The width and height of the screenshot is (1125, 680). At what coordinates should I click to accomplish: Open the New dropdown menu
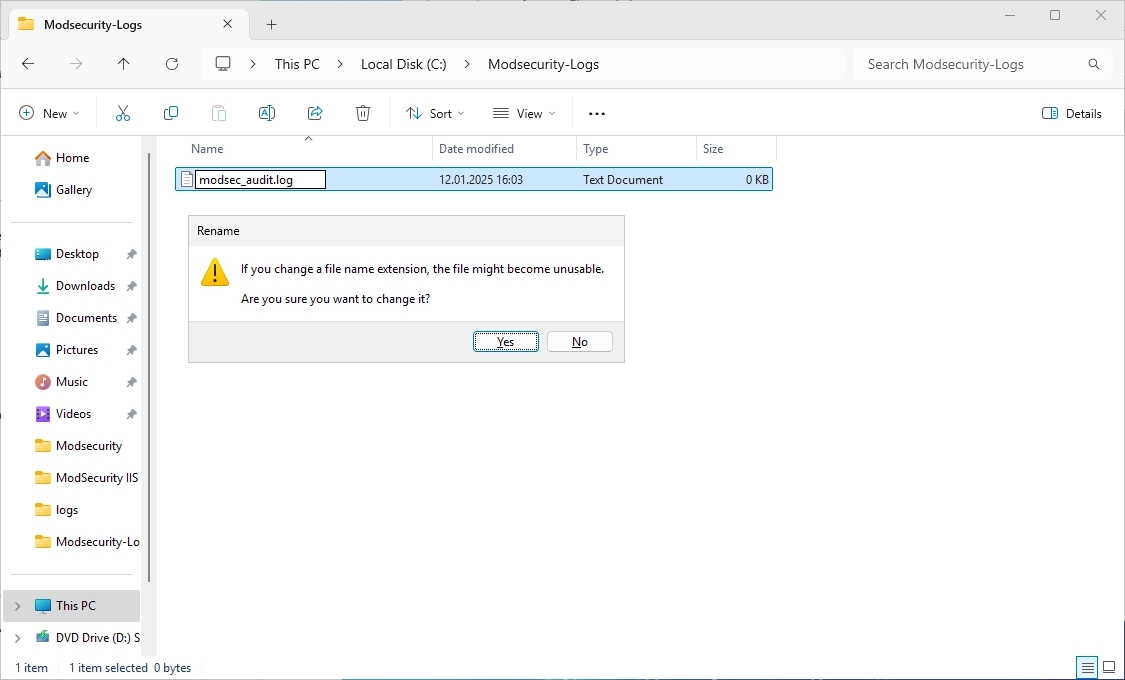[x=49, y=114]
